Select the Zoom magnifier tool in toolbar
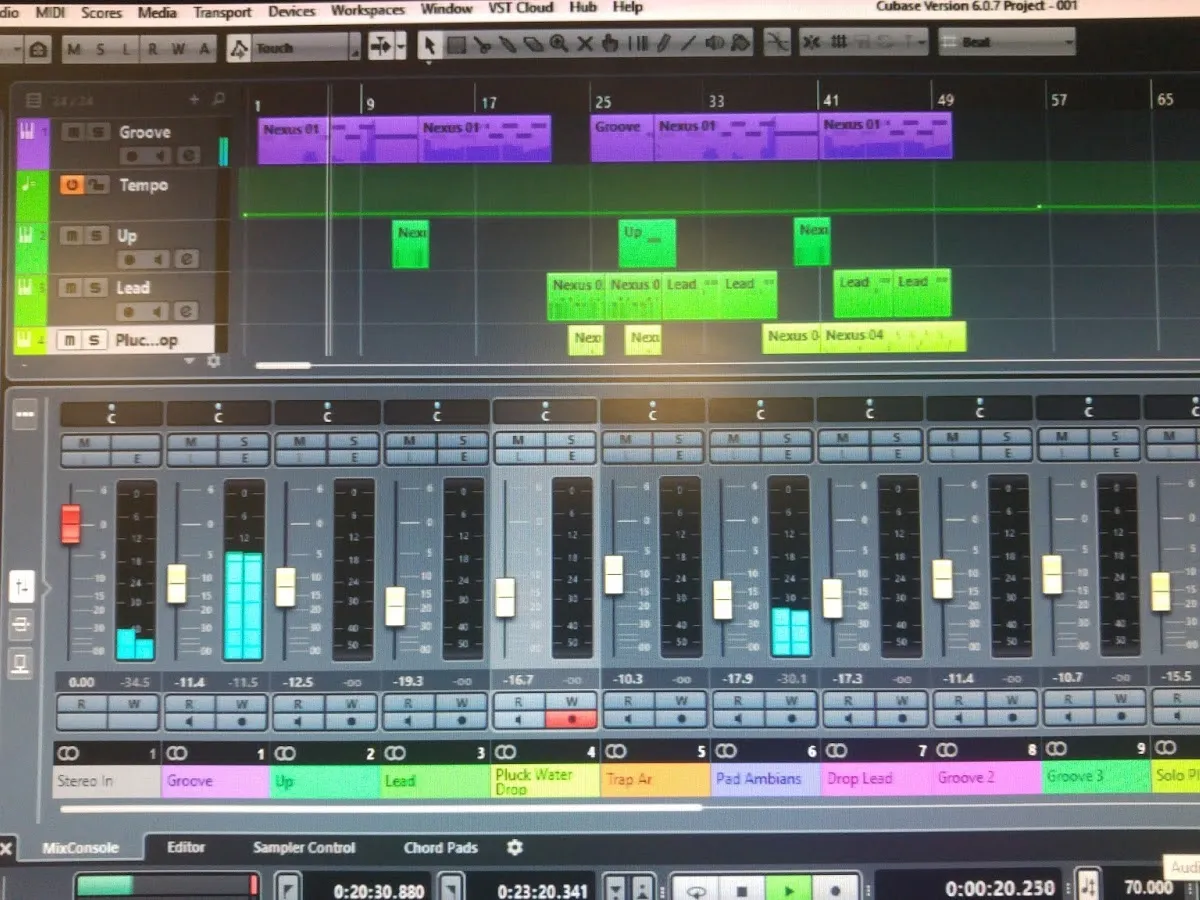The width and height of the screenshot is (1200, 900). click(x=558, y=45)
